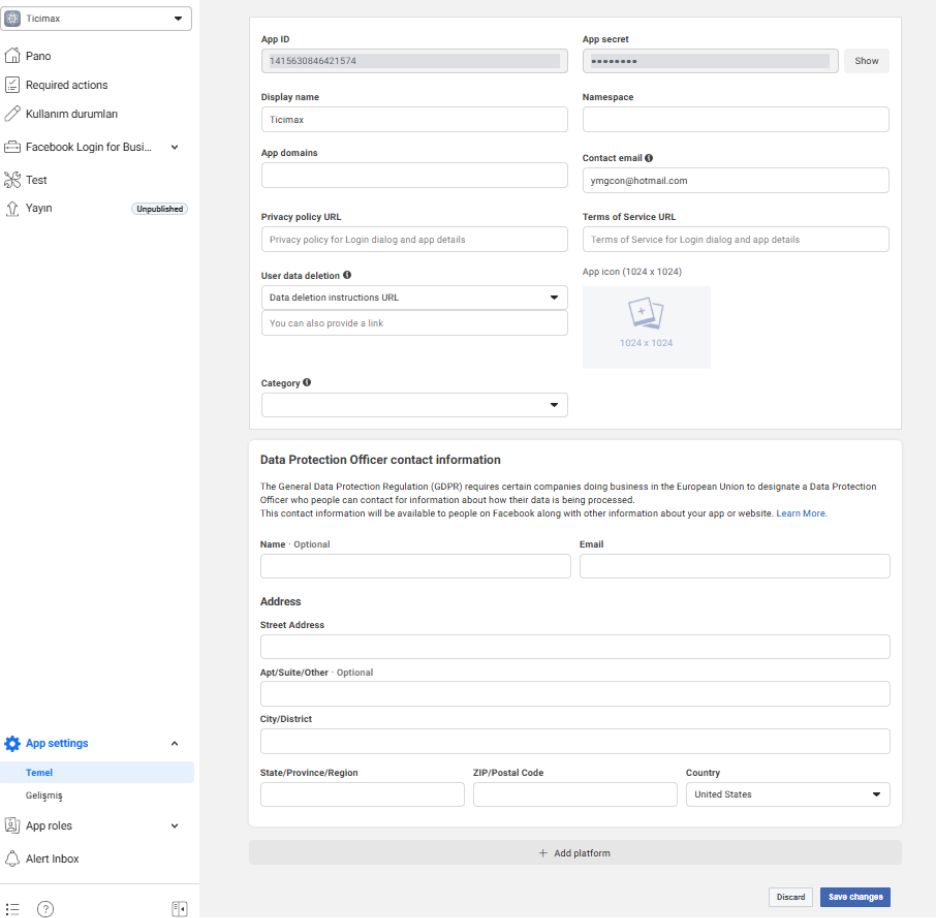Collapse the sidebar using bottom panel icon
The width and height of the screenshot is (936, 918).
click(x=179, y=908)
